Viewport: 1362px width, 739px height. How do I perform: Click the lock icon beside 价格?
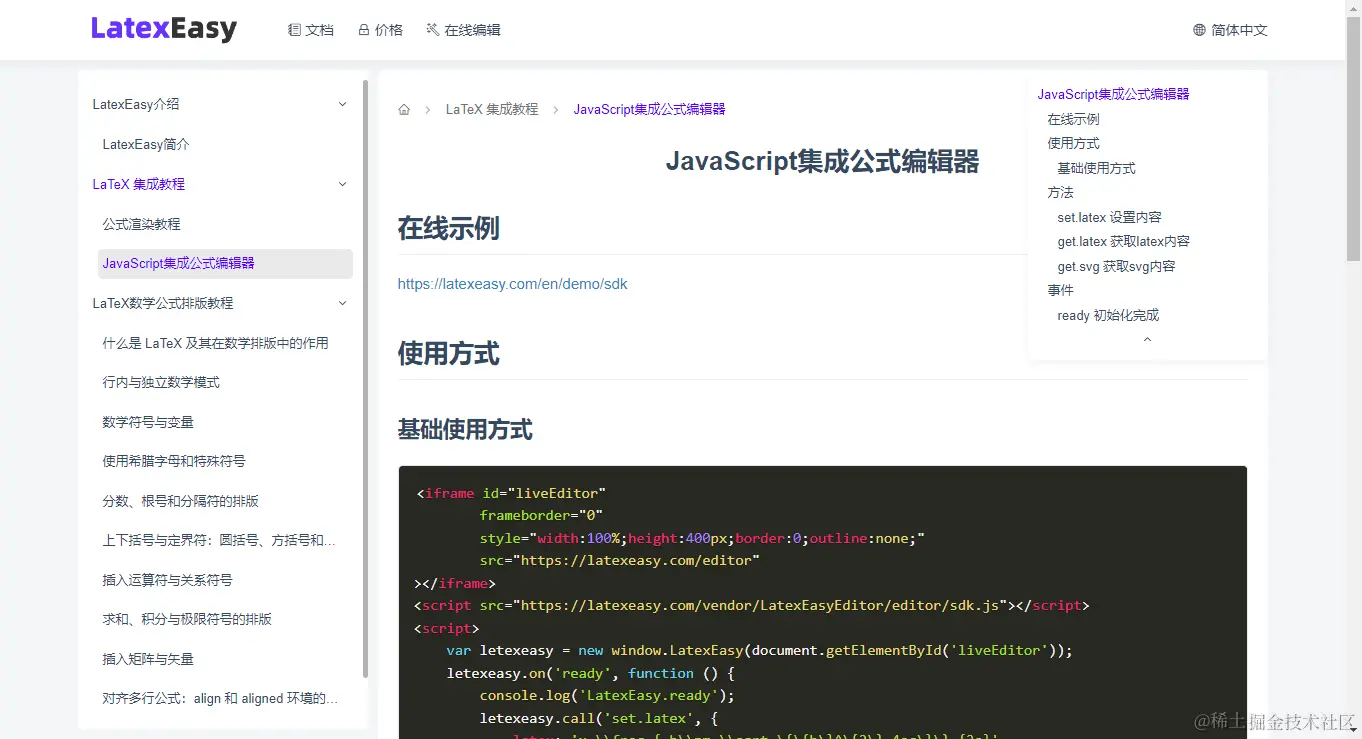[364, 30]
